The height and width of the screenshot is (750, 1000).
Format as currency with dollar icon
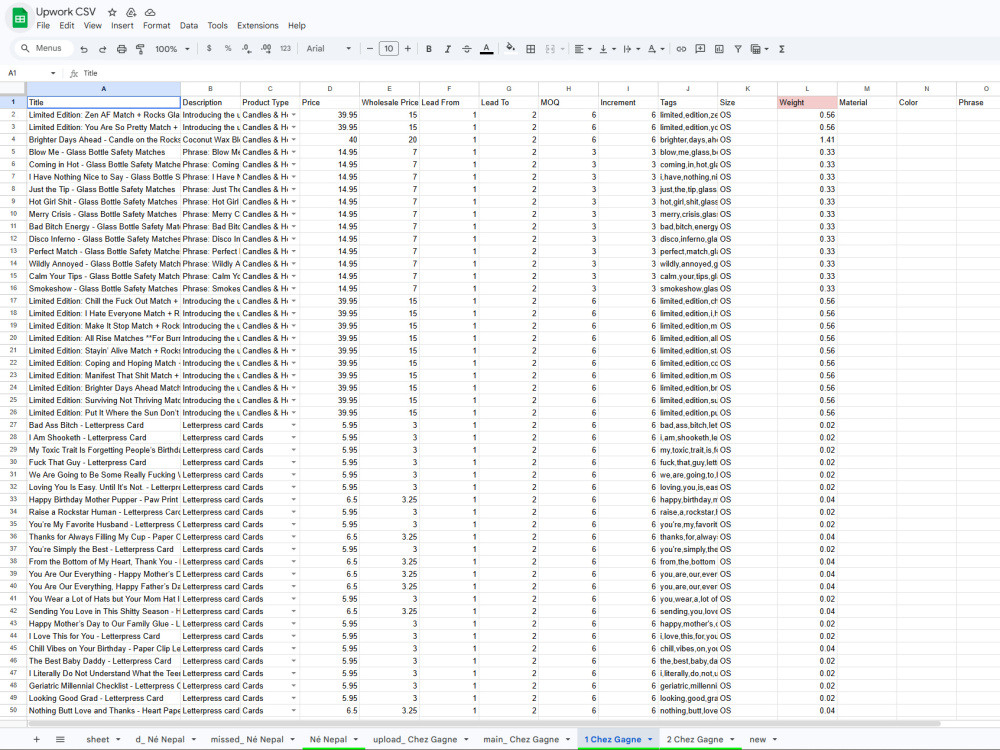coord(209,48)
